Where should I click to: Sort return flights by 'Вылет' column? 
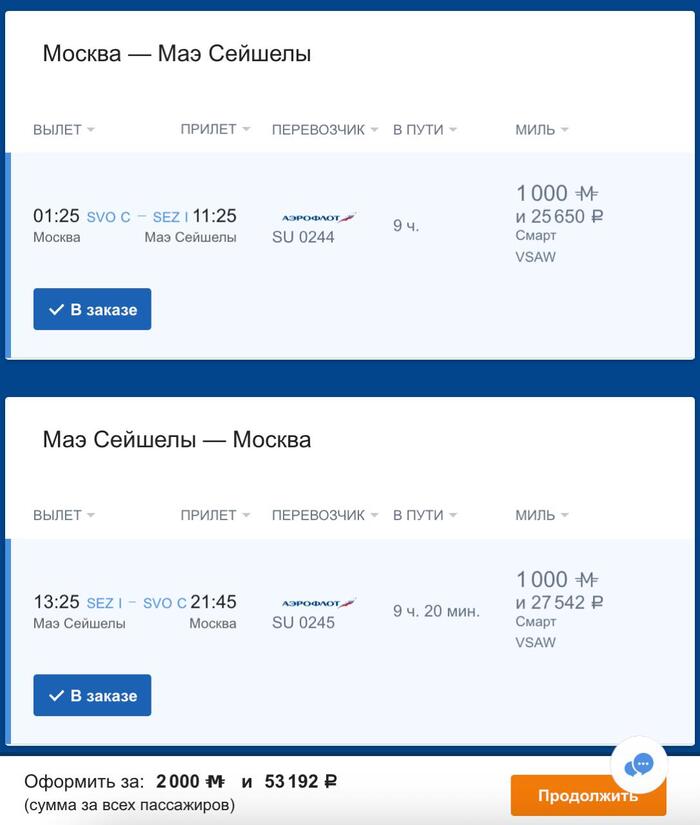(x=64, y=516)
